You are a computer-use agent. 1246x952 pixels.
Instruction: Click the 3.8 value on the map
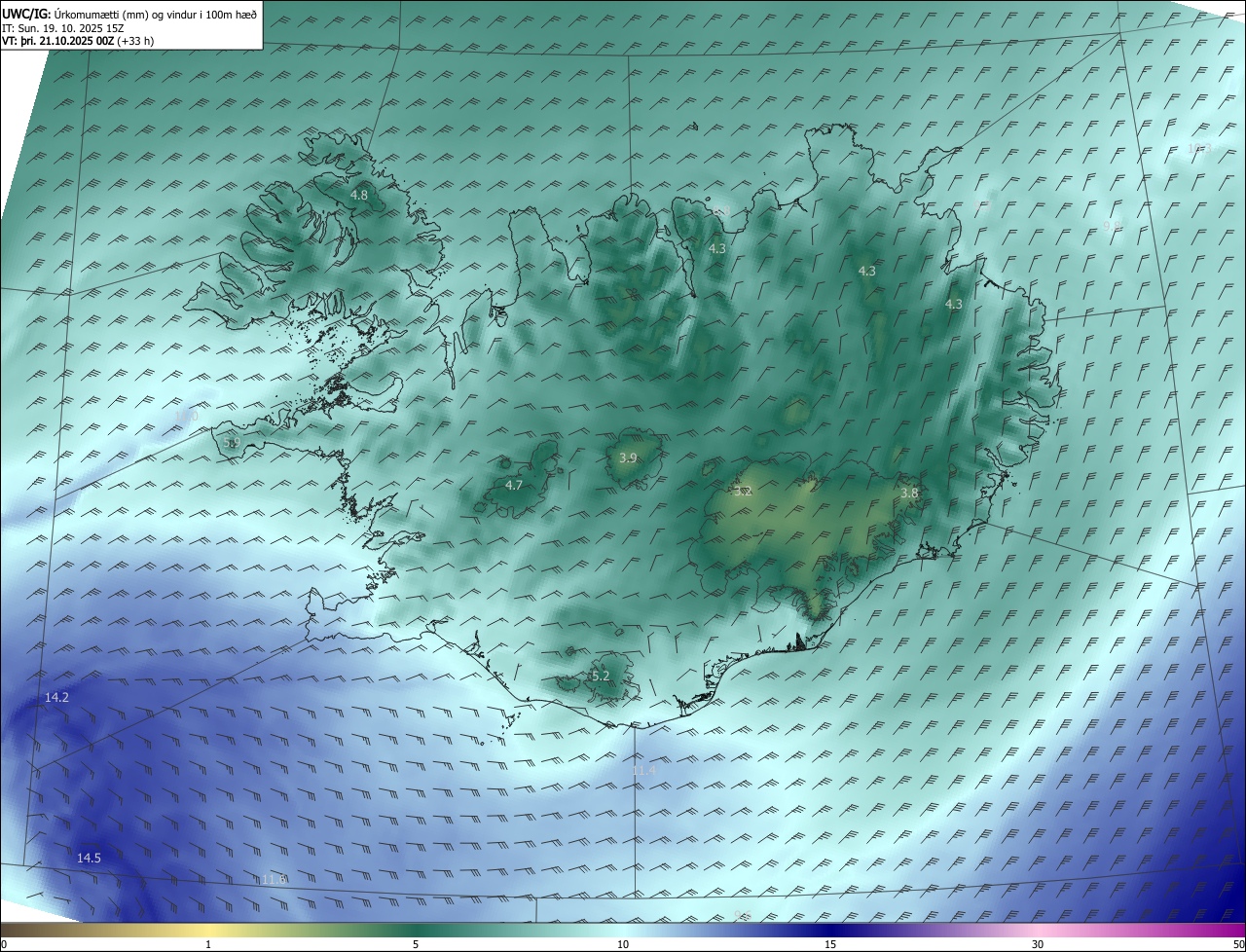click(909, 493)
